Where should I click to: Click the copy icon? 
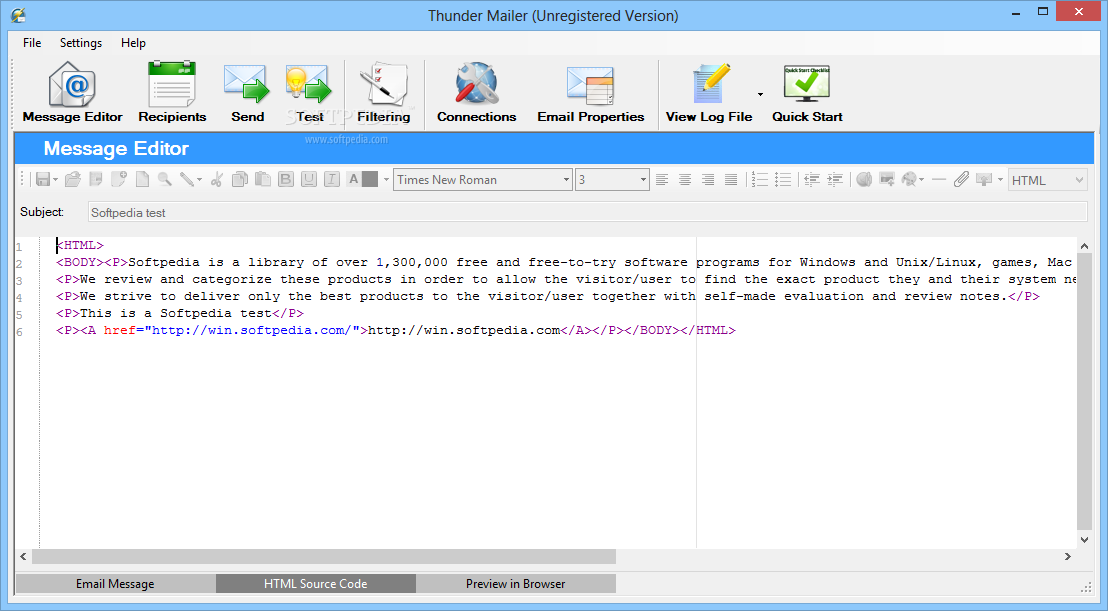240,179
